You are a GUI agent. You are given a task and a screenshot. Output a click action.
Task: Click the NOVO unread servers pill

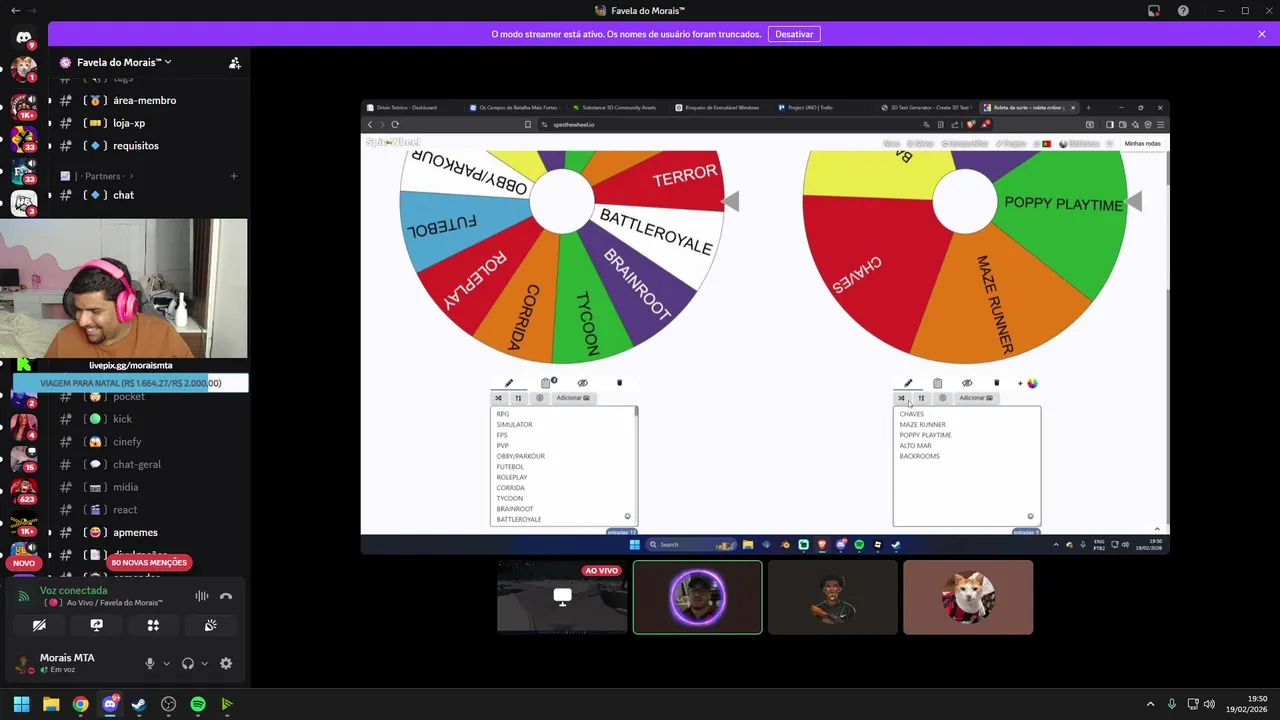[x=24, y=563]
